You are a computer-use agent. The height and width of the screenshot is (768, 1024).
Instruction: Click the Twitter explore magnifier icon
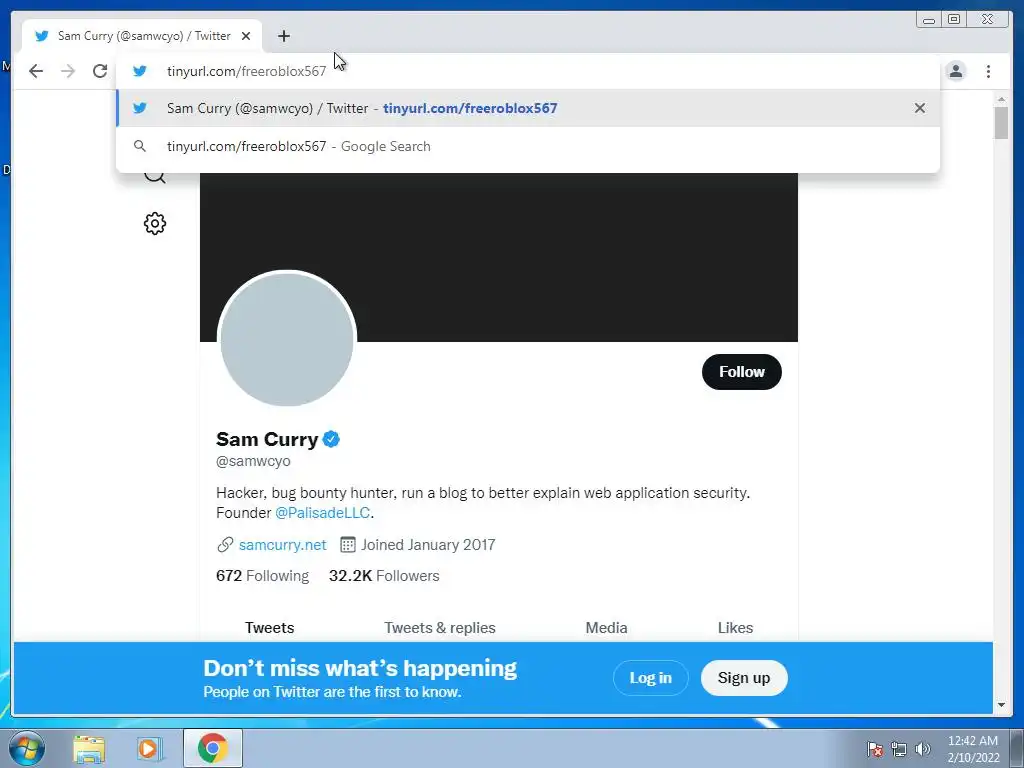pyautogui.click(x=155, y=177)
